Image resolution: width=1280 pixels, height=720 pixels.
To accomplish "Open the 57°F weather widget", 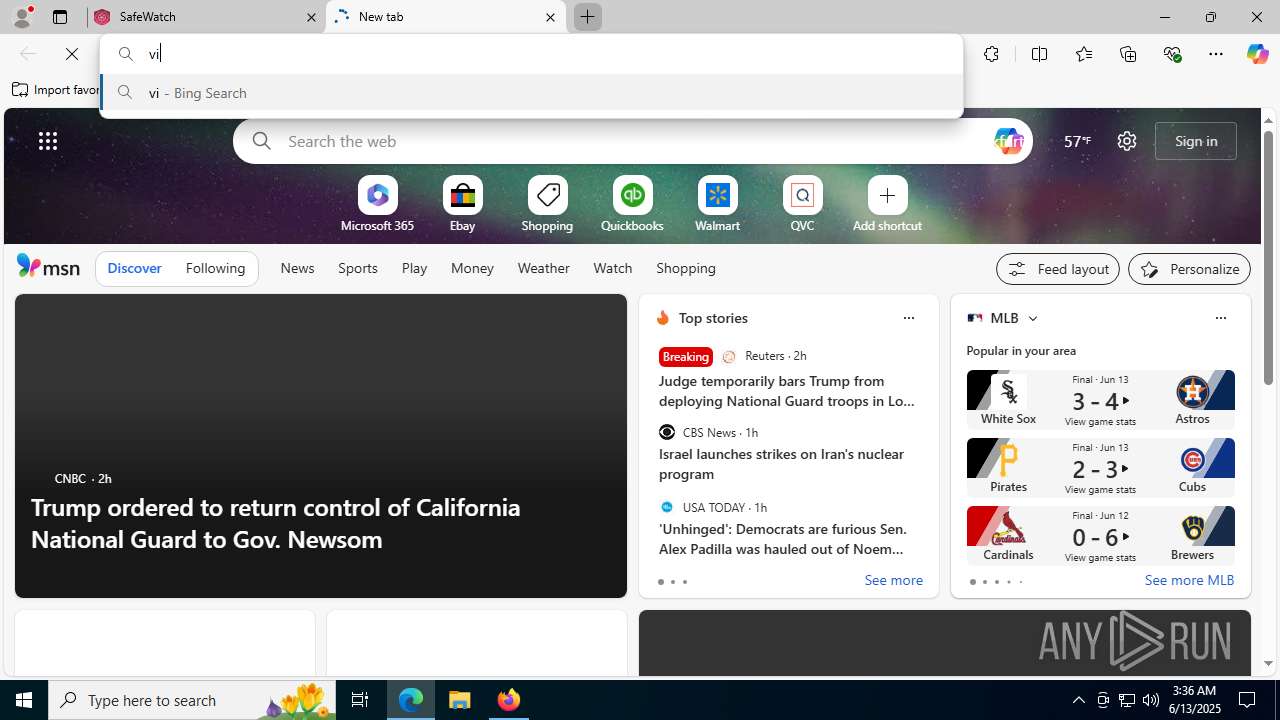I will click(1077, 141).
